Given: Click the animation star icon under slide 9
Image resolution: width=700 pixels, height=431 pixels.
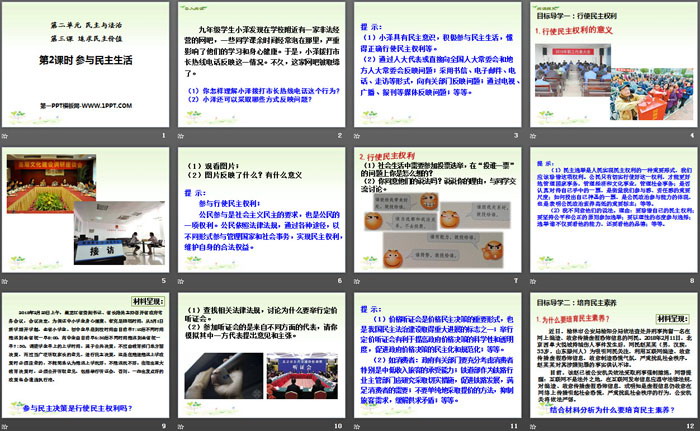Looking at the screenshot, I should click(5, 427).
